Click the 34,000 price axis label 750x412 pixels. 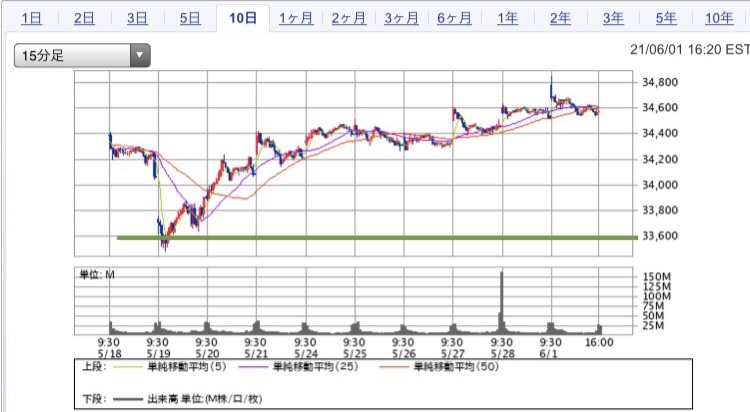pyautogui.click(x=660, y=185)
